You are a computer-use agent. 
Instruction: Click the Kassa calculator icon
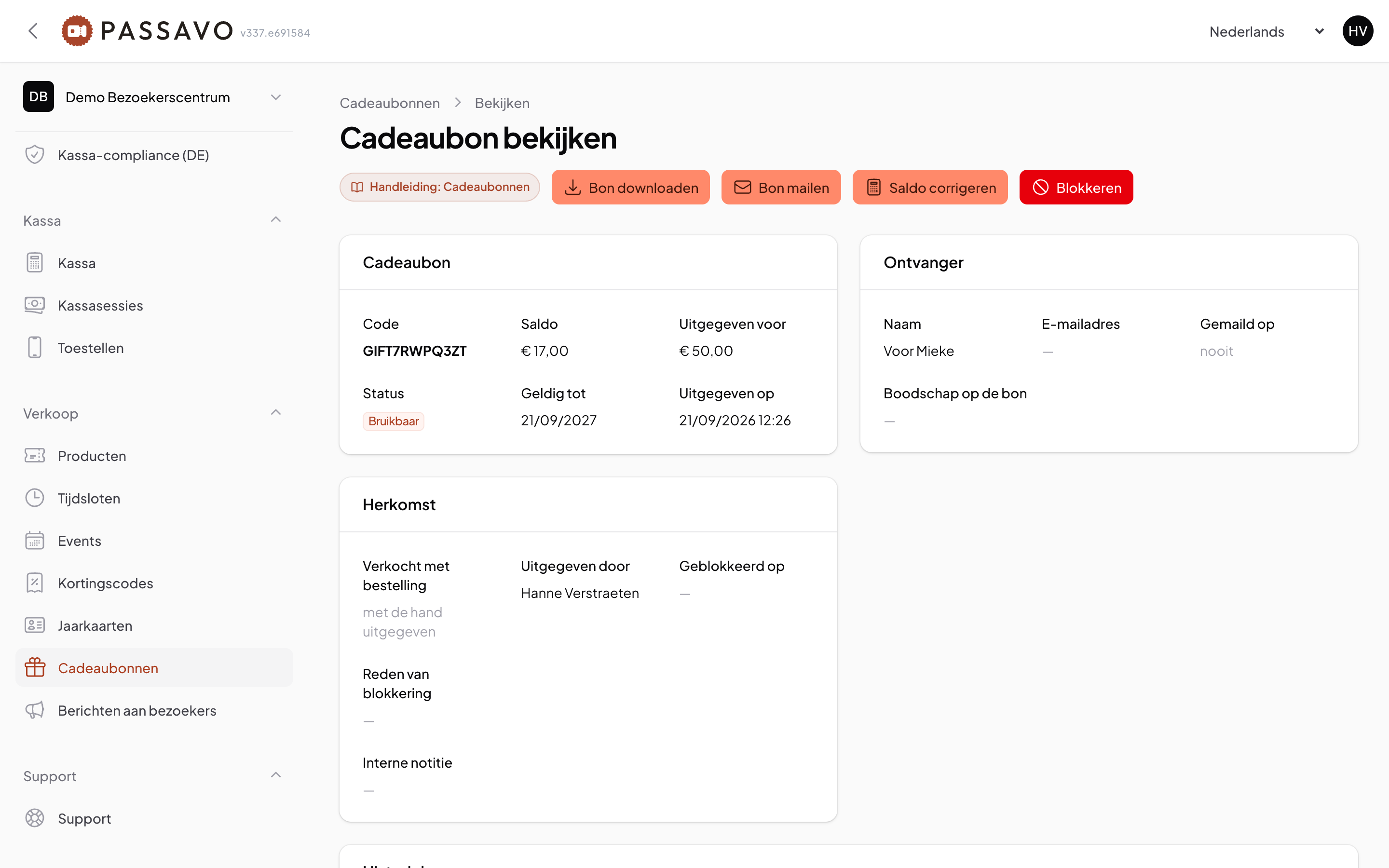[x=34, y=262]
